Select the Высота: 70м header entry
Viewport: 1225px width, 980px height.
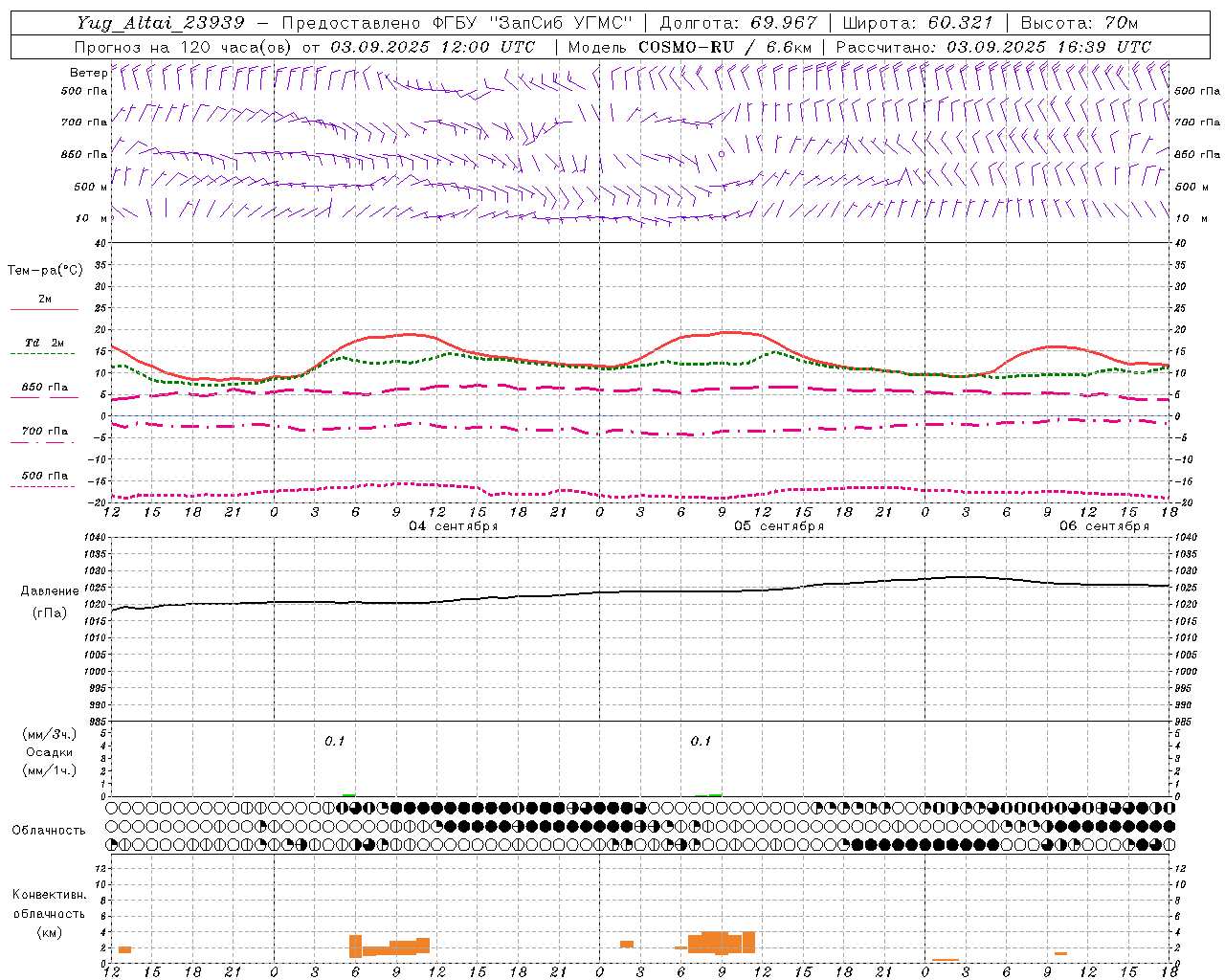click(x=1080, y=23)
